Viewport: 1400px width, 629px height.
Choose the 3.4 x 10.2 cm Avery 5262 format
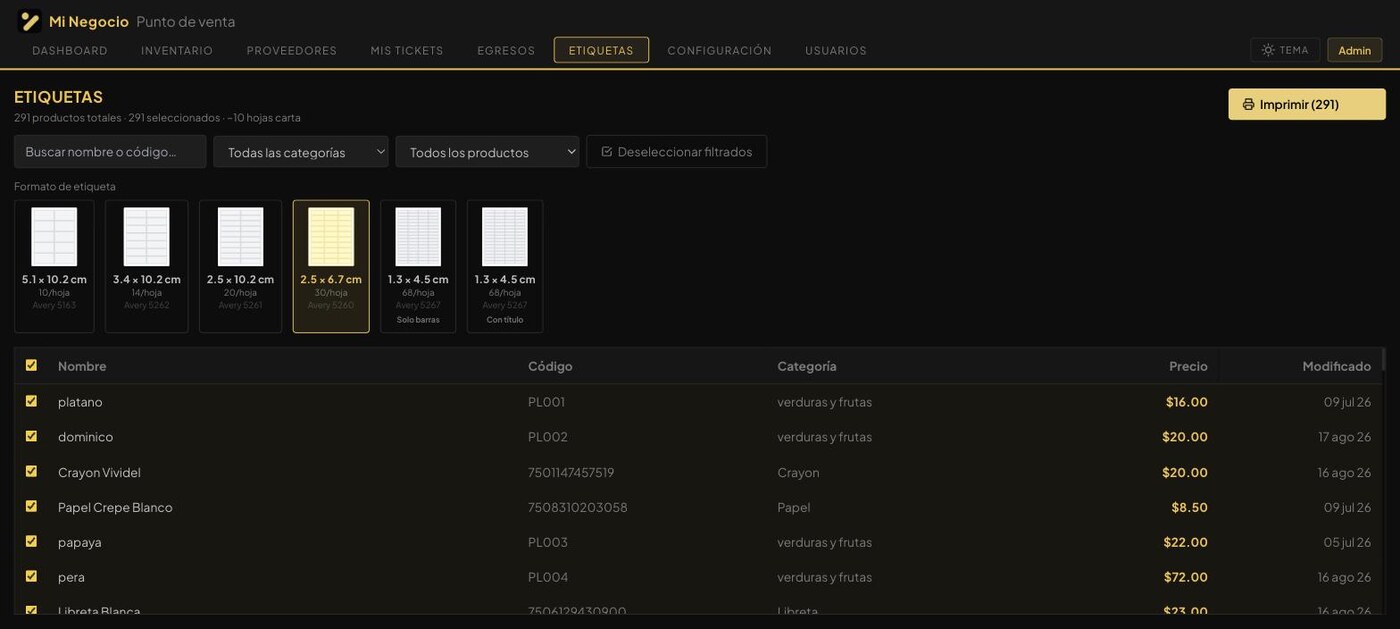point(146,266)
